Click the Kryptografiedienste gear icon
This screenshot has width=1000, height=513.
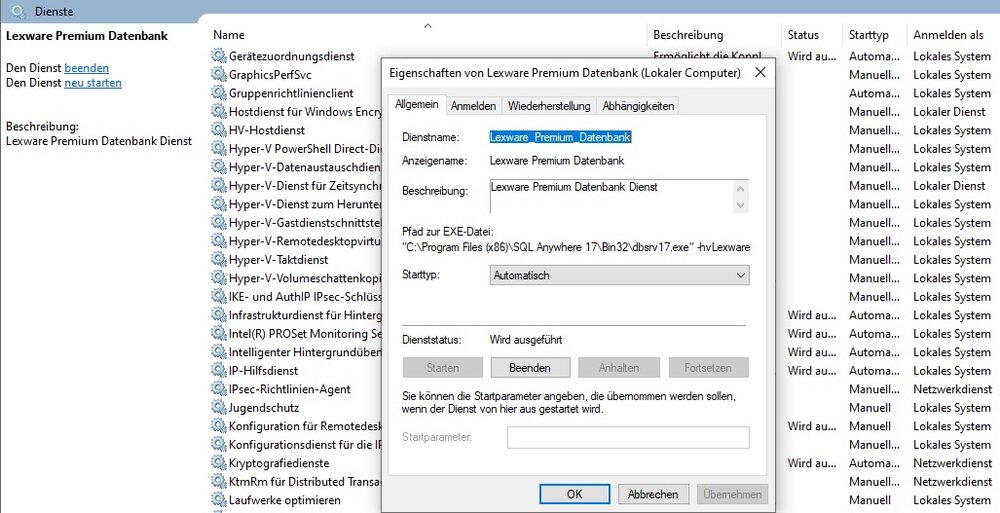(x=219, y=463)
